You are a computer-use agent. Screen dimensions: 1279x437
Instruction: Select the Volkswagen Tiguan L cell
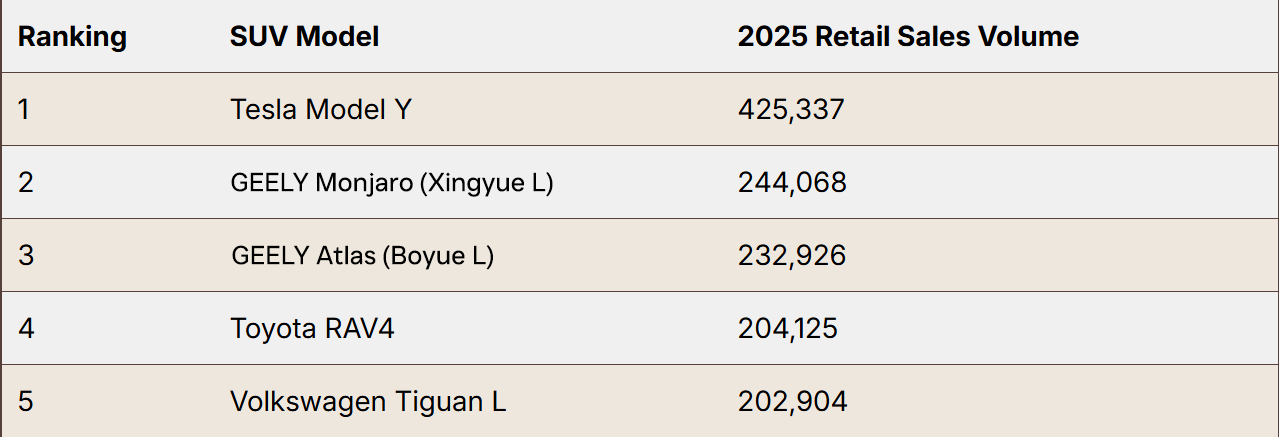point(368,401)
